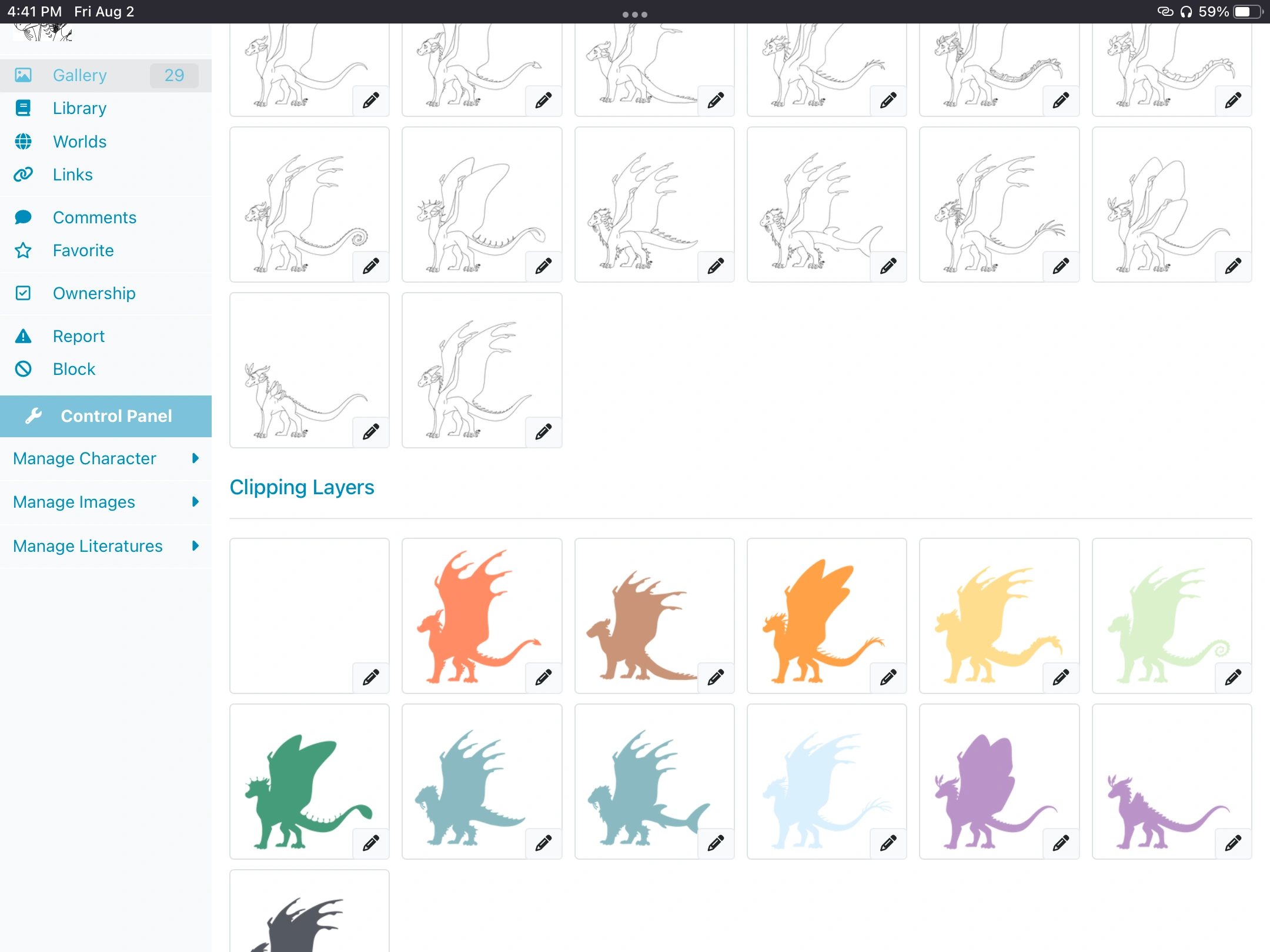
Task: Edit the orange-red dragon clipping layer
Action: (x=543, y=678)
